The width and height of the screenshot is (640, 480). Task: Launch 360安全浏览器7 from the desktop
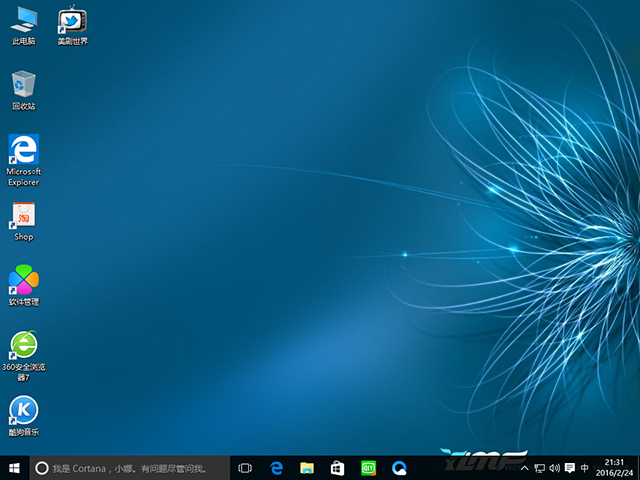tap(23, 346)
